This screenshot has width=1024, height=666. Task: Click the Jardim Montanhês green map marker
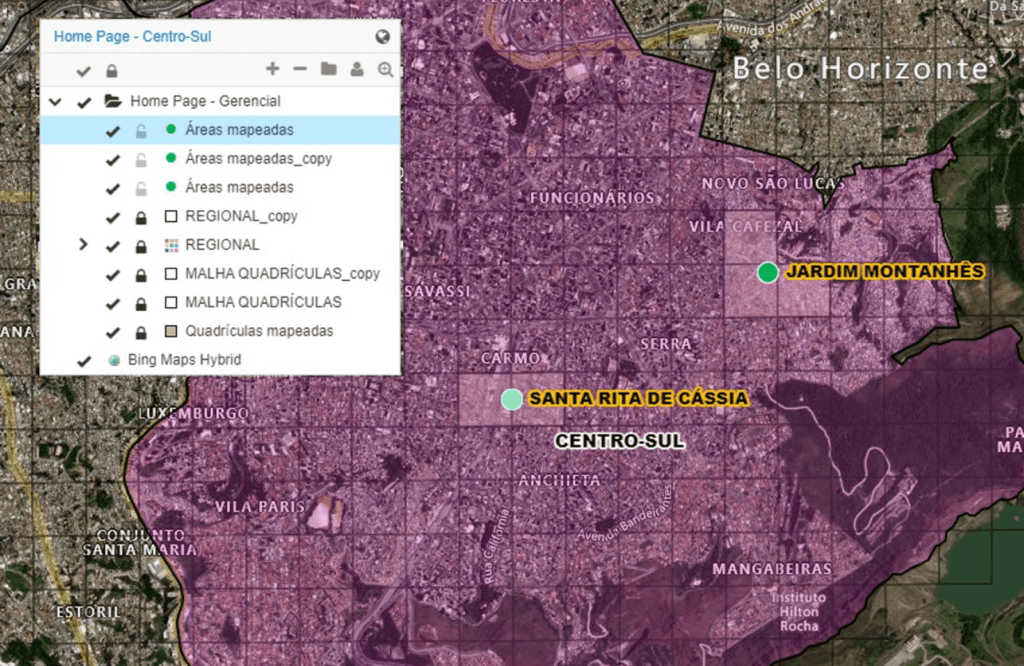pos(767,272)
